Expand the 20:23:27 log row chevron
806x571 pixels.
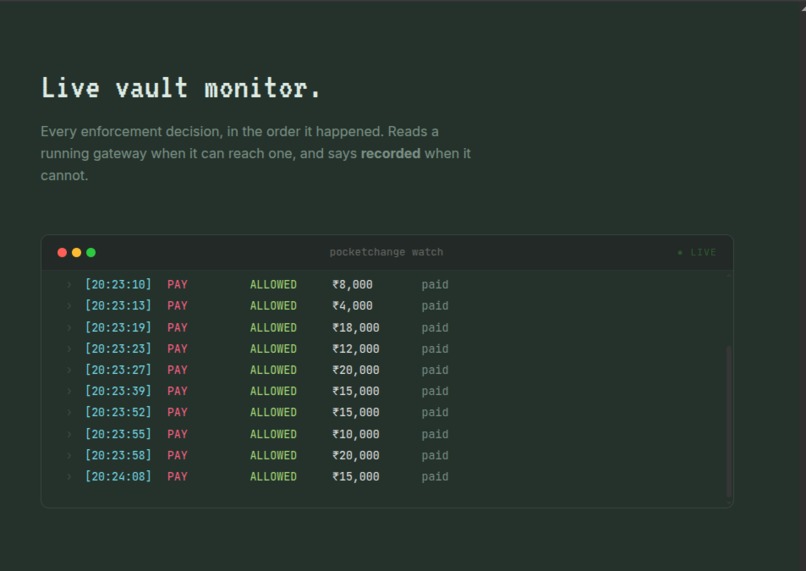pyautogui.click(x=69, y=370)
